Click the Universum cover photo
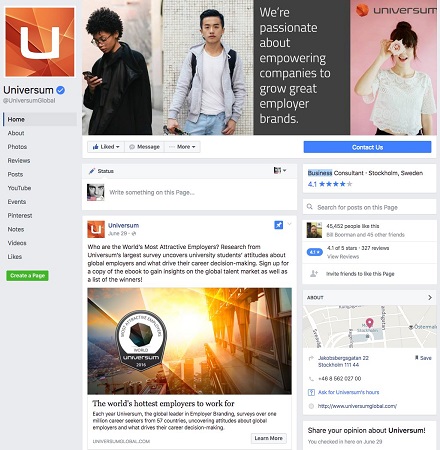 click(259, 67)
